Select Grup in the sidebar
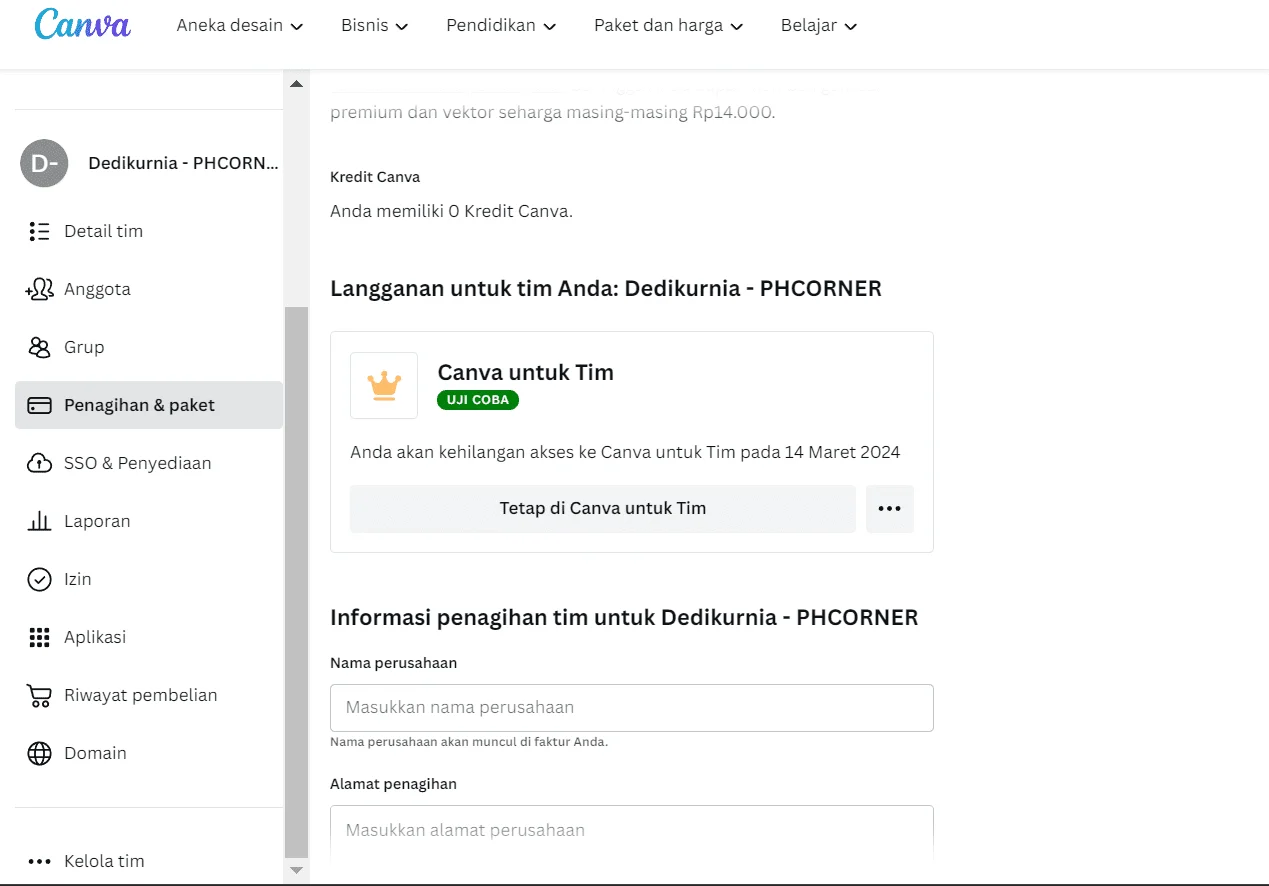 149,347
